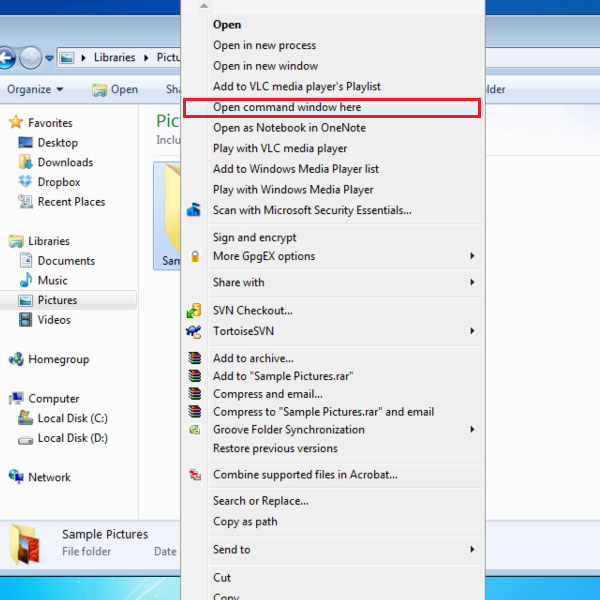Select Play with Windows Media Player
600x600 pixels.
332,190
